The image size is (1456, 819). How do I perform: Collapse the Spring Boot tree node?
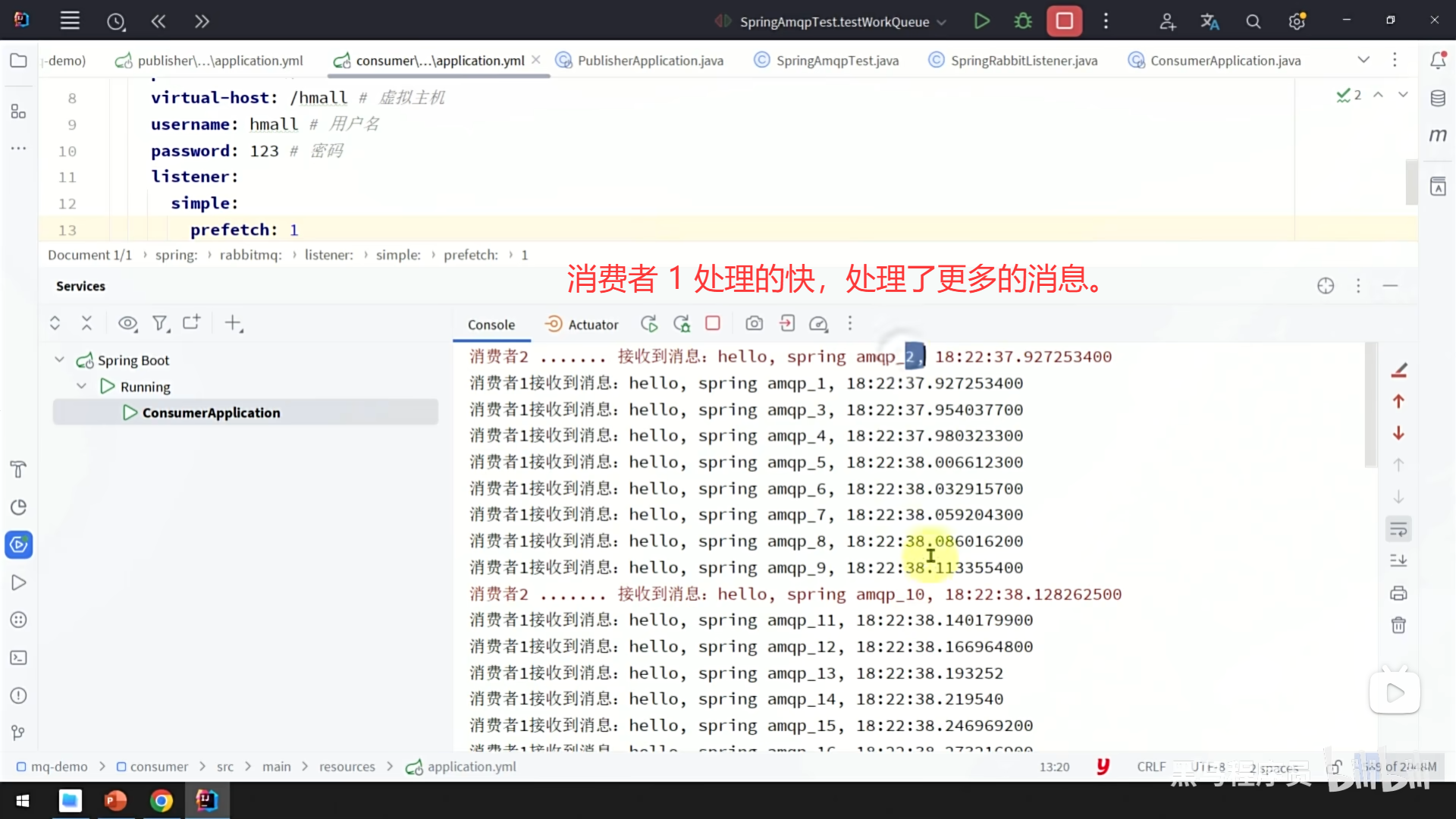(x=59, y=359)
